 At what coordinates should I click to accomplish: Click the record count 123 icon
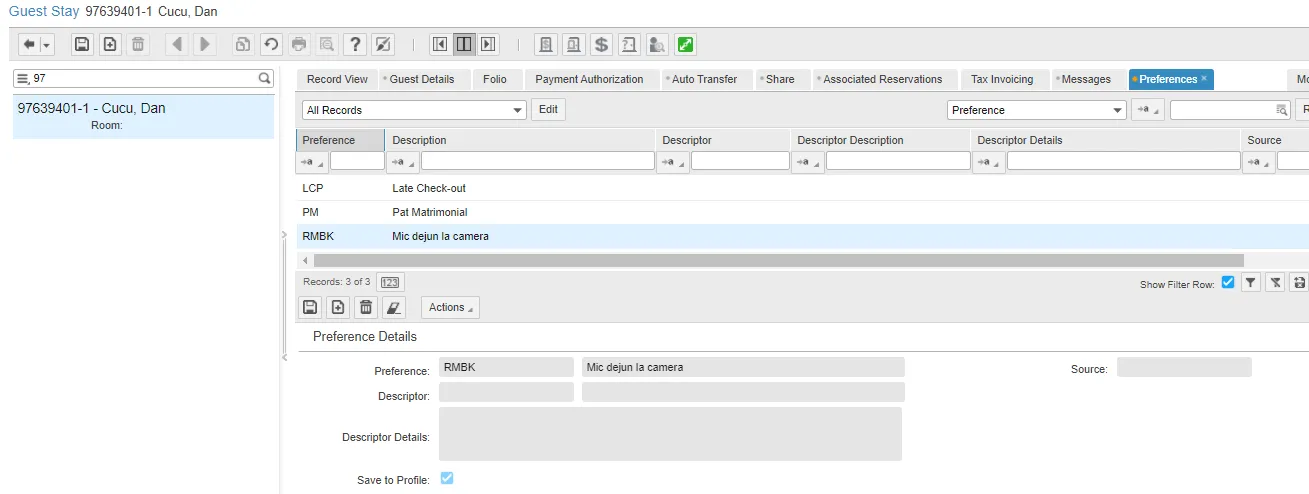point(390,282)
